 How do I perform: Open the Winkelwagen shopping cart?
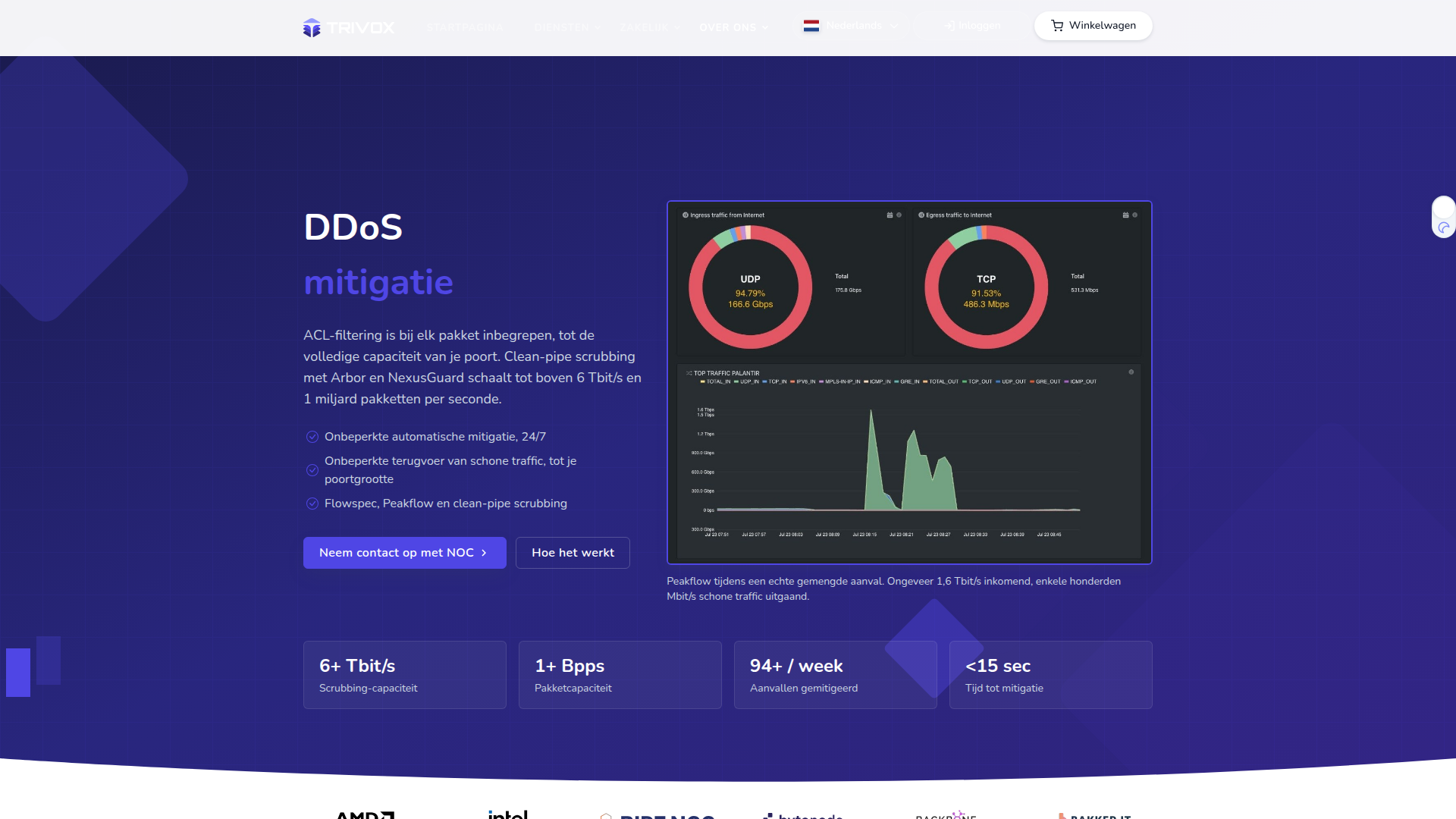coord(1094,26)
